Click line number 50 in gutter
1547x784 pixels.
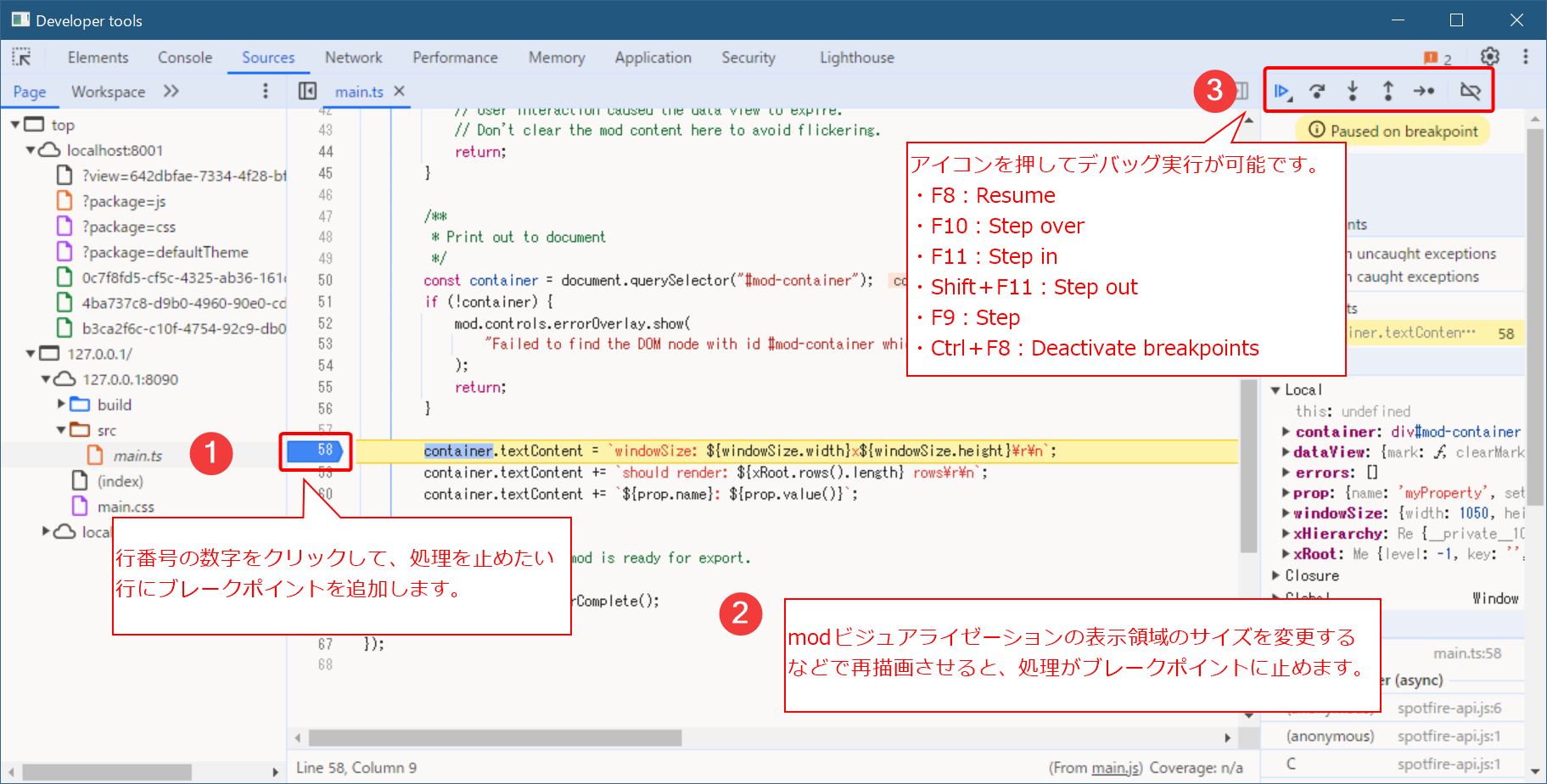[x=325, y=280]
